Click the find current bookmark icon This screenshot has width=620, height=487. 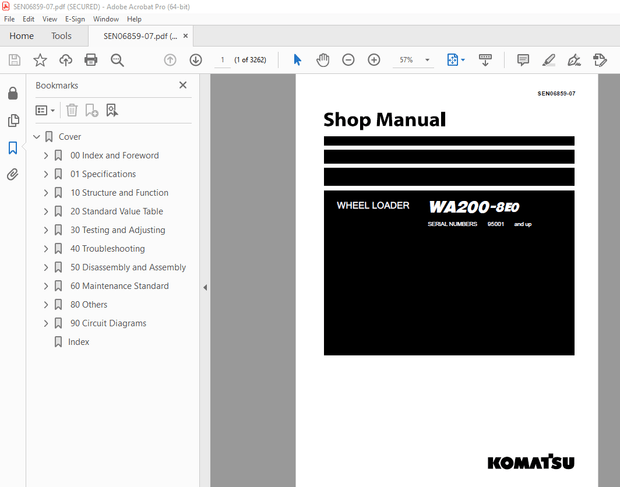[112, 110]
